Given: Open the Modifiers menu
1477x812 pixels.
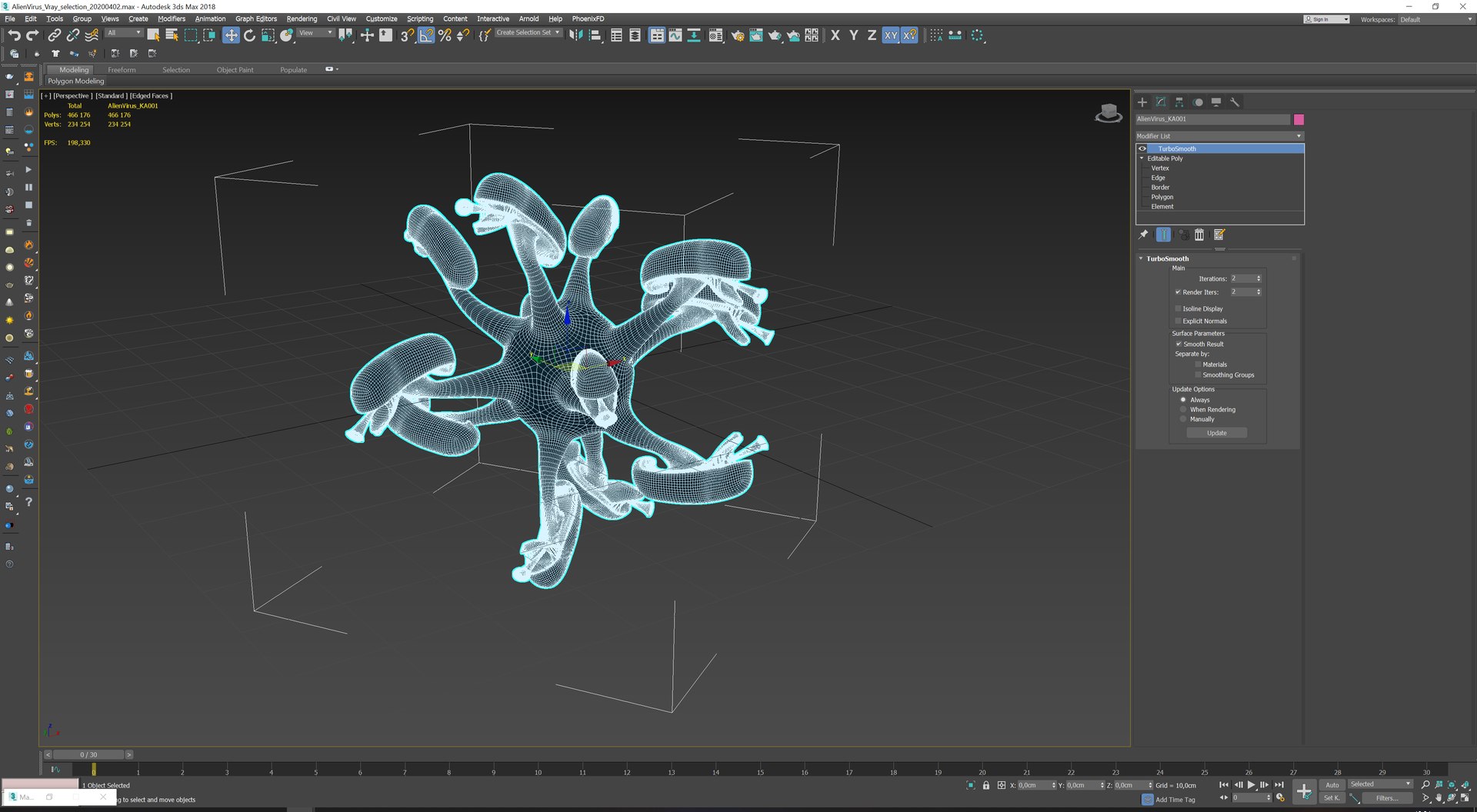Looking at the screenshot, I should 172,19.
